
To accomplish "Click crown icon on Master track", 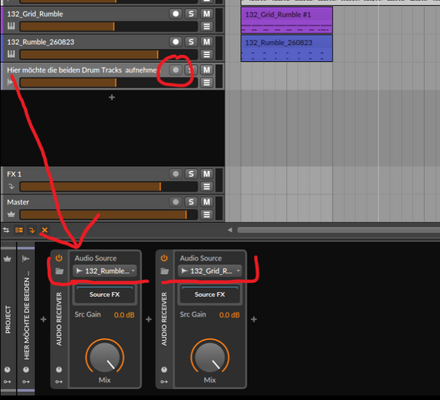I will tap(11, 214).
